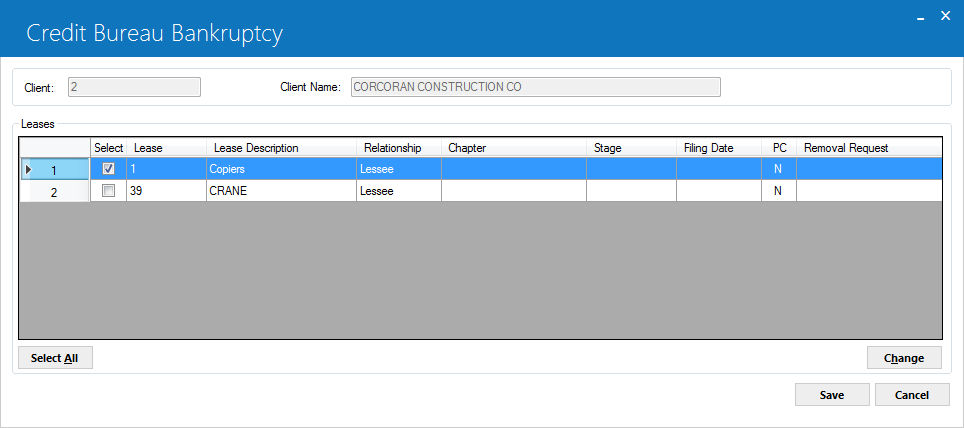This screenshot has height=428, width=964.
Task: Click the Client Name field
Action: coord(535,87)
